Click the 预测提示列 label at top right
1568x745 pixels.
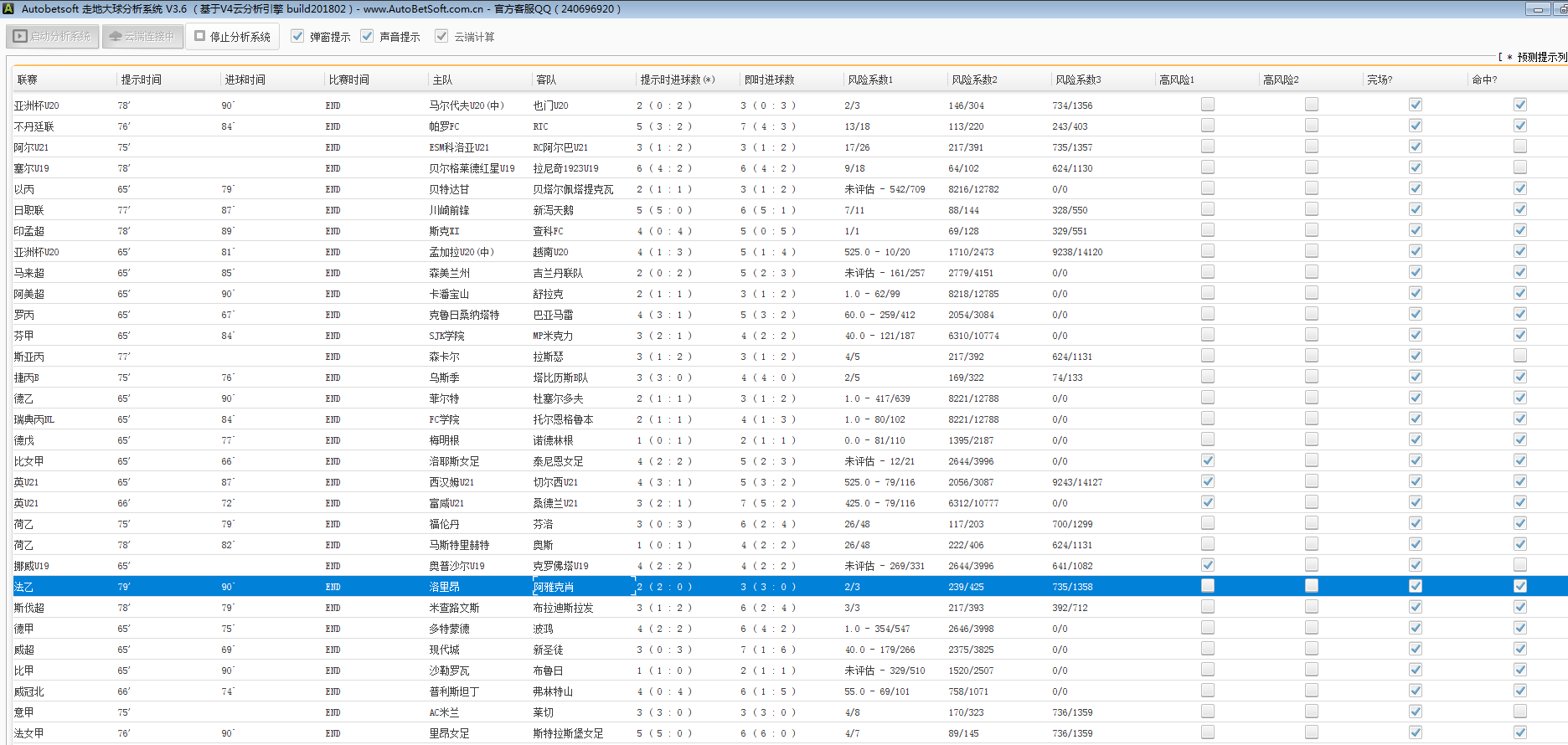click(1540, 57)
